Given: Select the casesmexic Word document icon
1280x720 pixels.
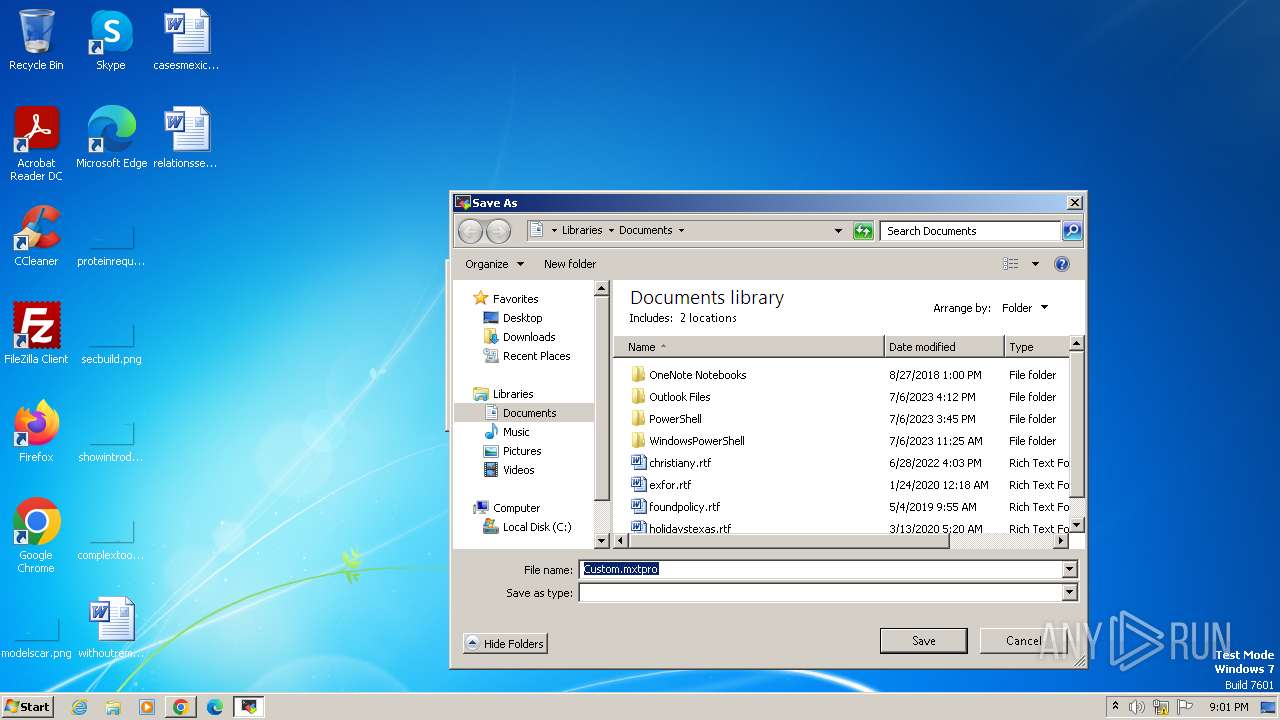Looking at the screenshot, I should (x=186, y=40).
